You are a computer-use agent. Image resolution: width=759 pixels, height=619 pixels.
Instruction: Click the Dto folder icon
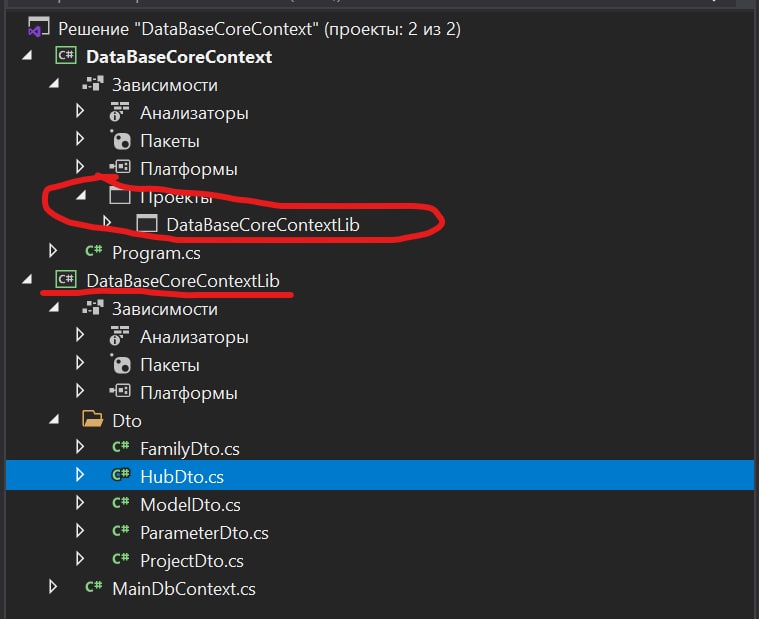coord(92,419)
